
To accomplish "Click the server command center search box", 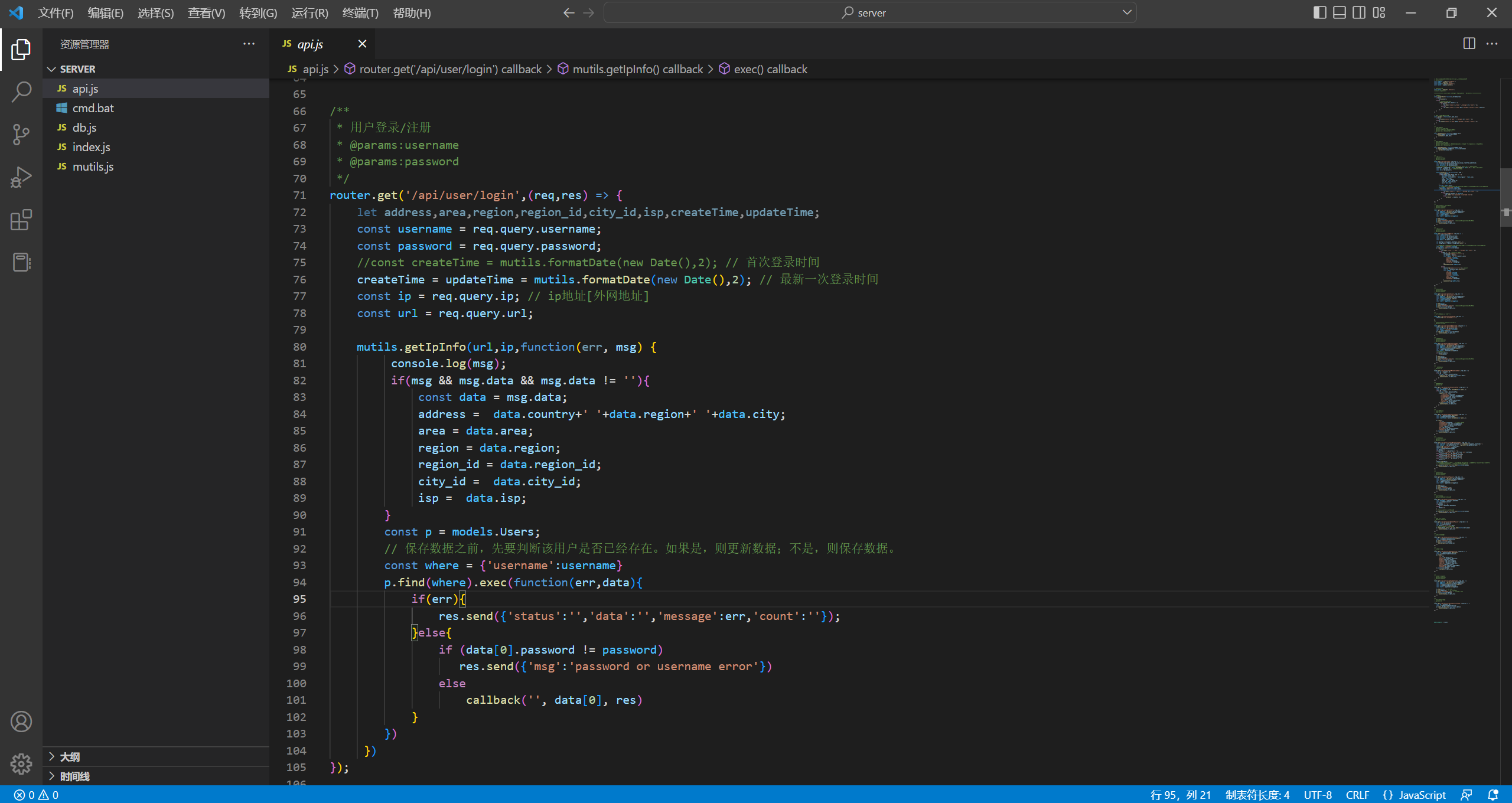I will 870,12.
